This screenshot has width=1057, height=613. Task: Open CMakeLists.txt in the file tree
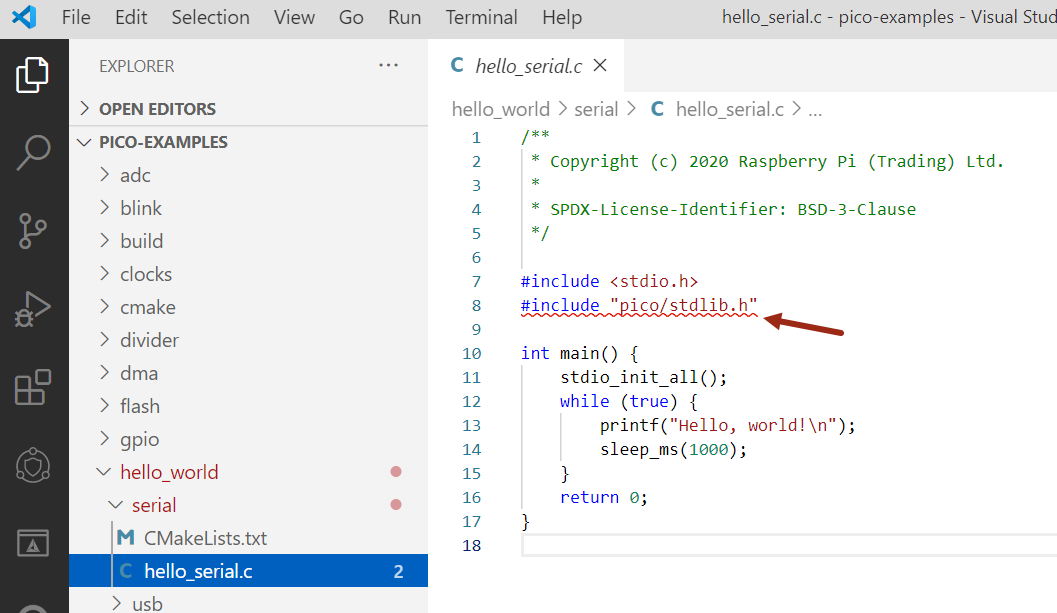[x=205, y=538]
